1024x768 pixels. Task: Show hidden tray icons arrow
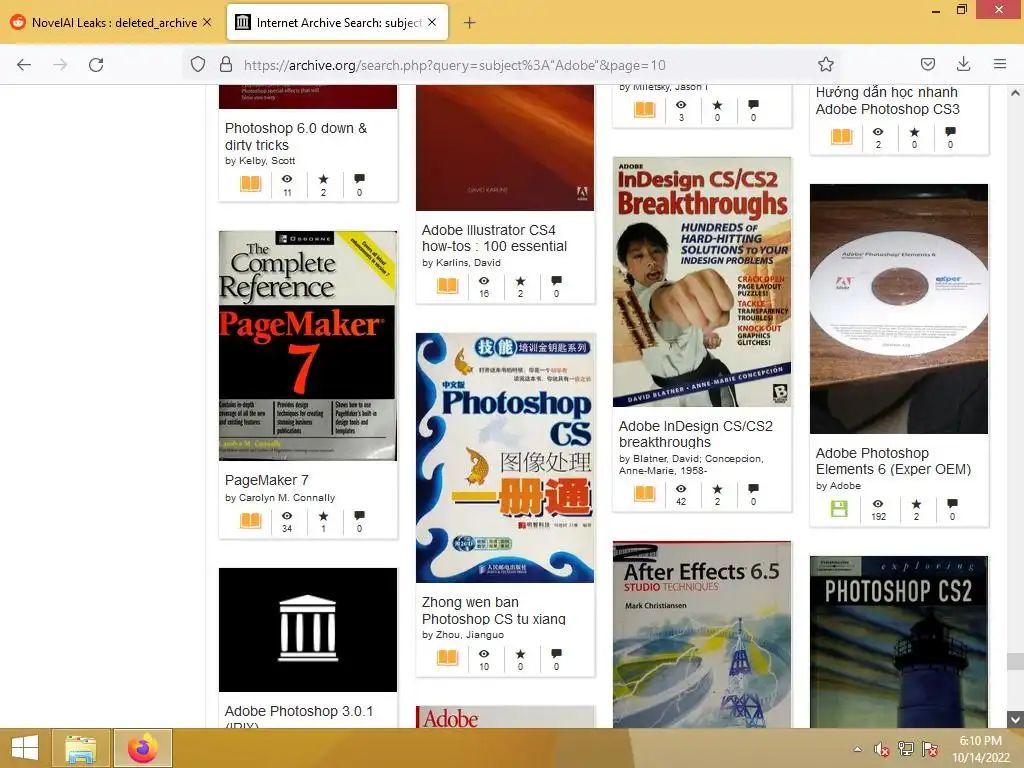(x=857, y=749)
